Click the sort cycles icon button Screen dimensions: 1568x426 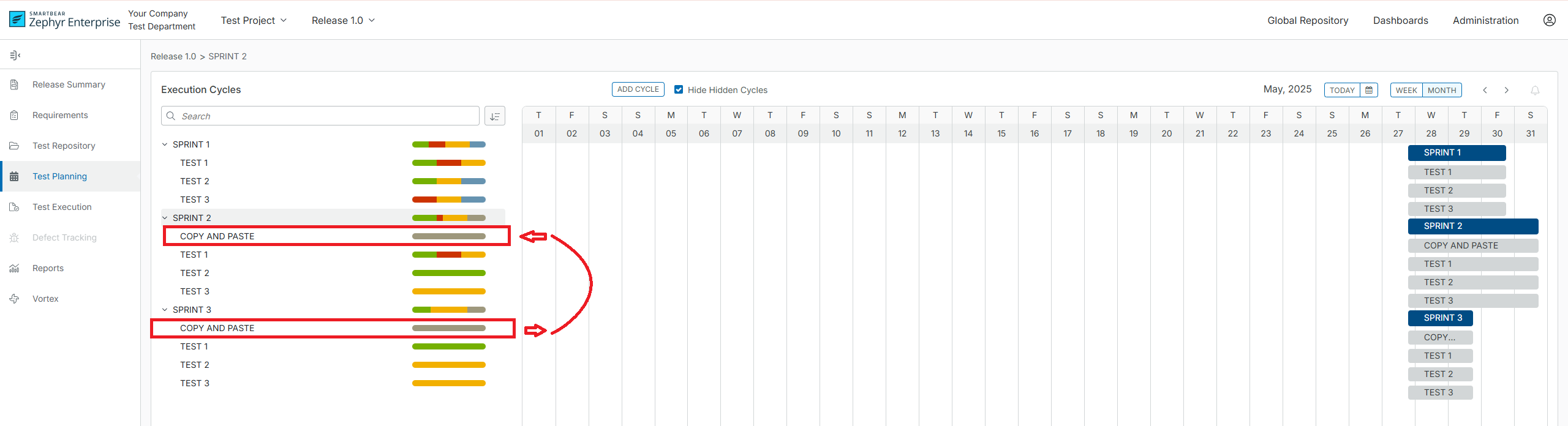[x=494, y=116]
